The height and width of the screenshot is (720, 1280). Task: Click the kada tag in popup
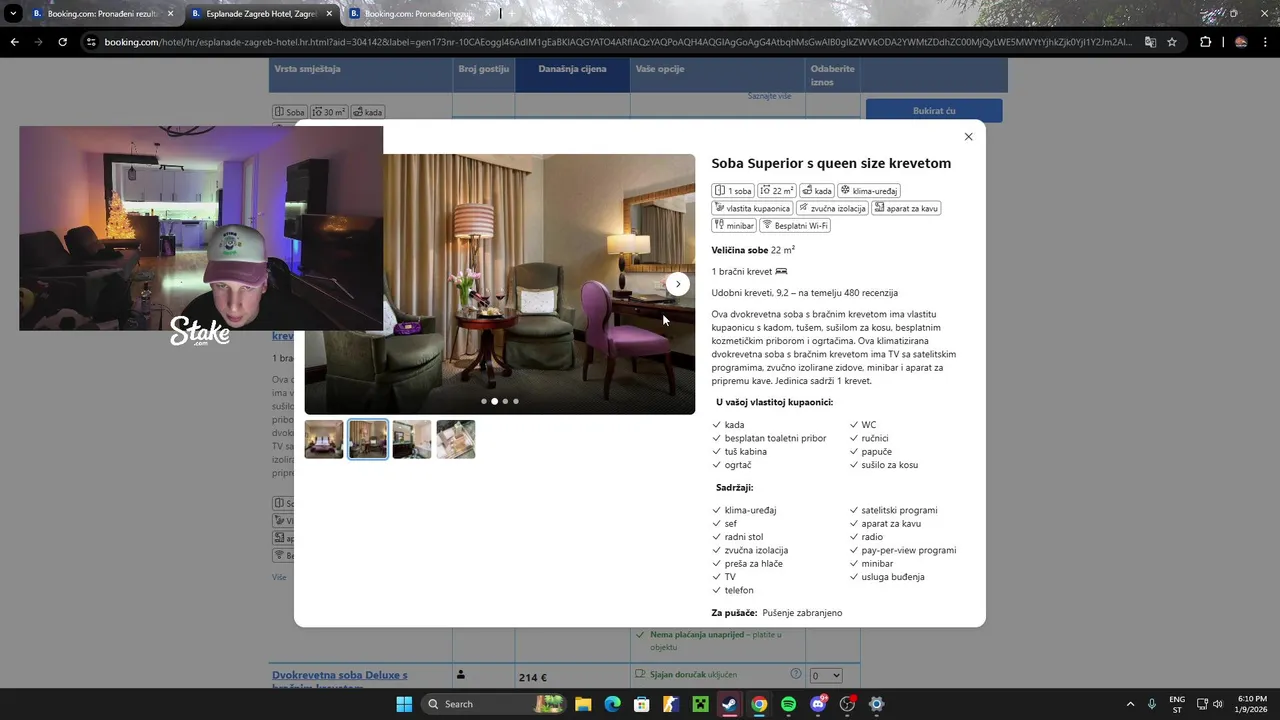817,191
